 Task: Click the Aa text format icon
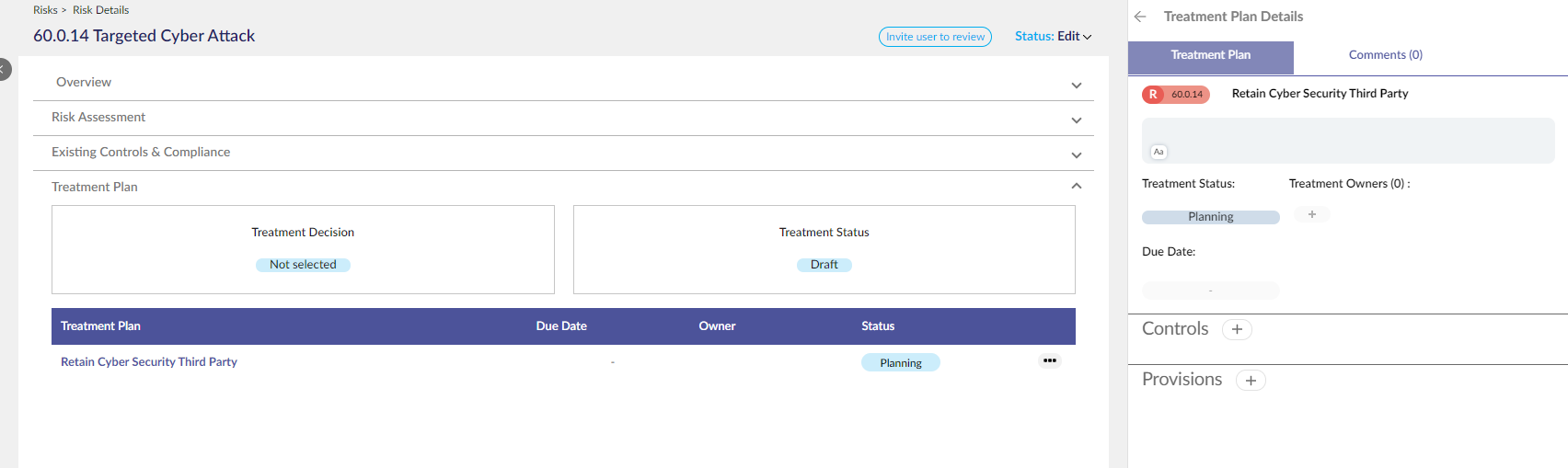pyautogui.click(x=1159, y=152)
